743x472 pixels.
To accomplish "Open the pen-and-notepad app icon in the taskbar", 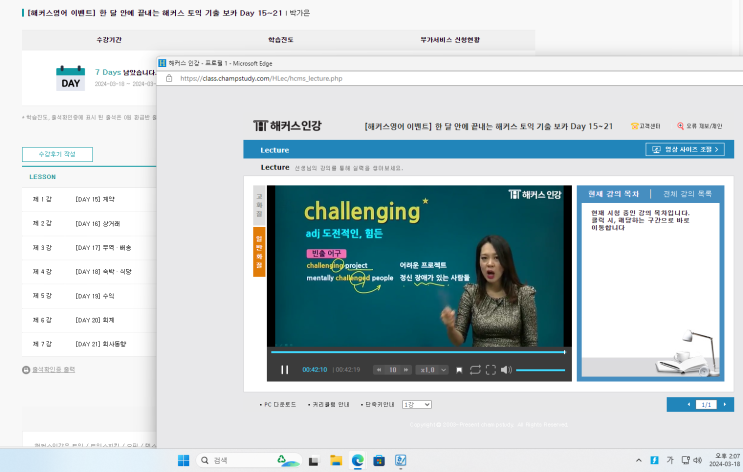I will pos(400,460).
